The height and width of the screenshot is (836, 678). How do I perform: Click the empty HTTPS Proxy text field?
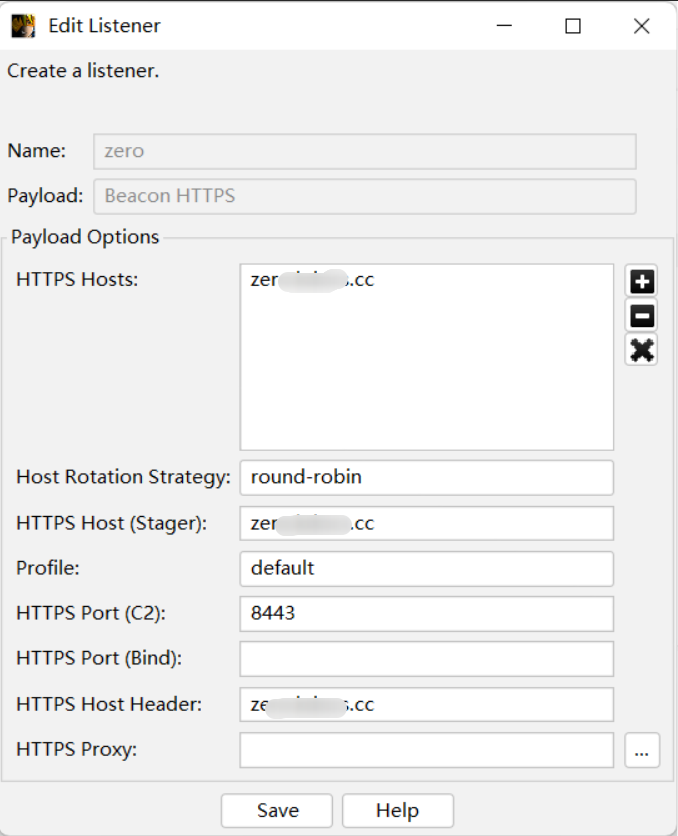click(x=426, y=750)
